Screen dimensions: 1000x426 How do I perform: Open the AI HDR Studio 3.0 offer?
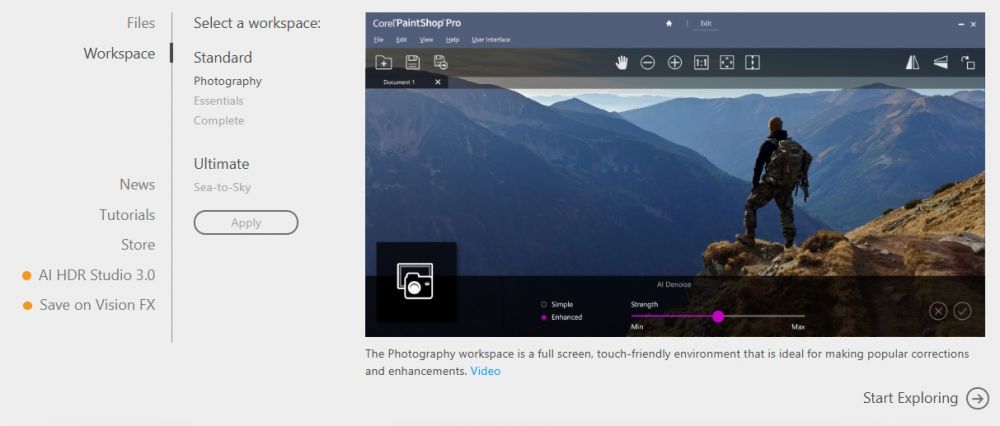coord(96,275)
